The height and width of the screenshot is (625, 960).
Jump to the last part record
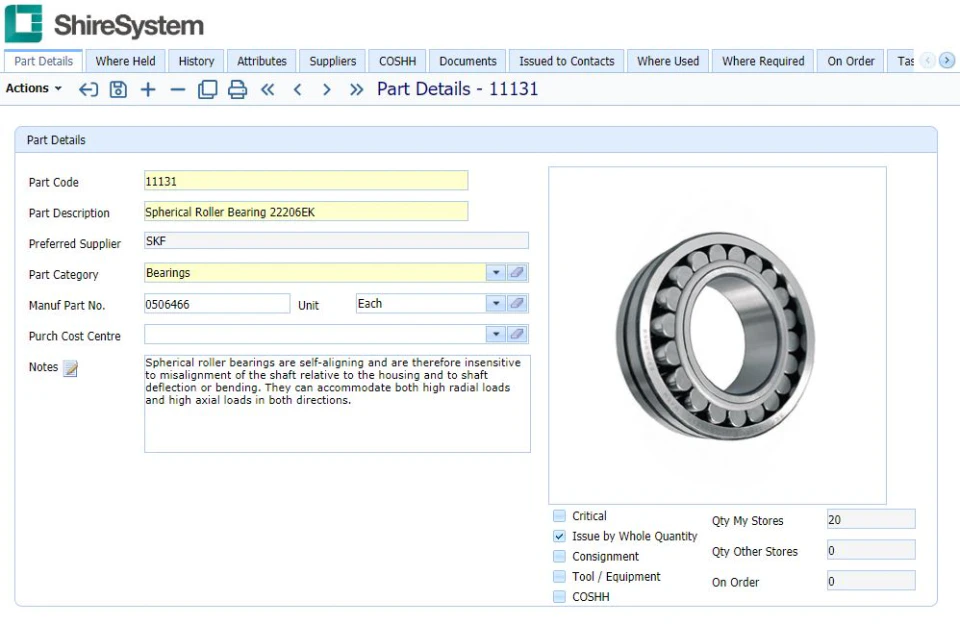[355, 89]
